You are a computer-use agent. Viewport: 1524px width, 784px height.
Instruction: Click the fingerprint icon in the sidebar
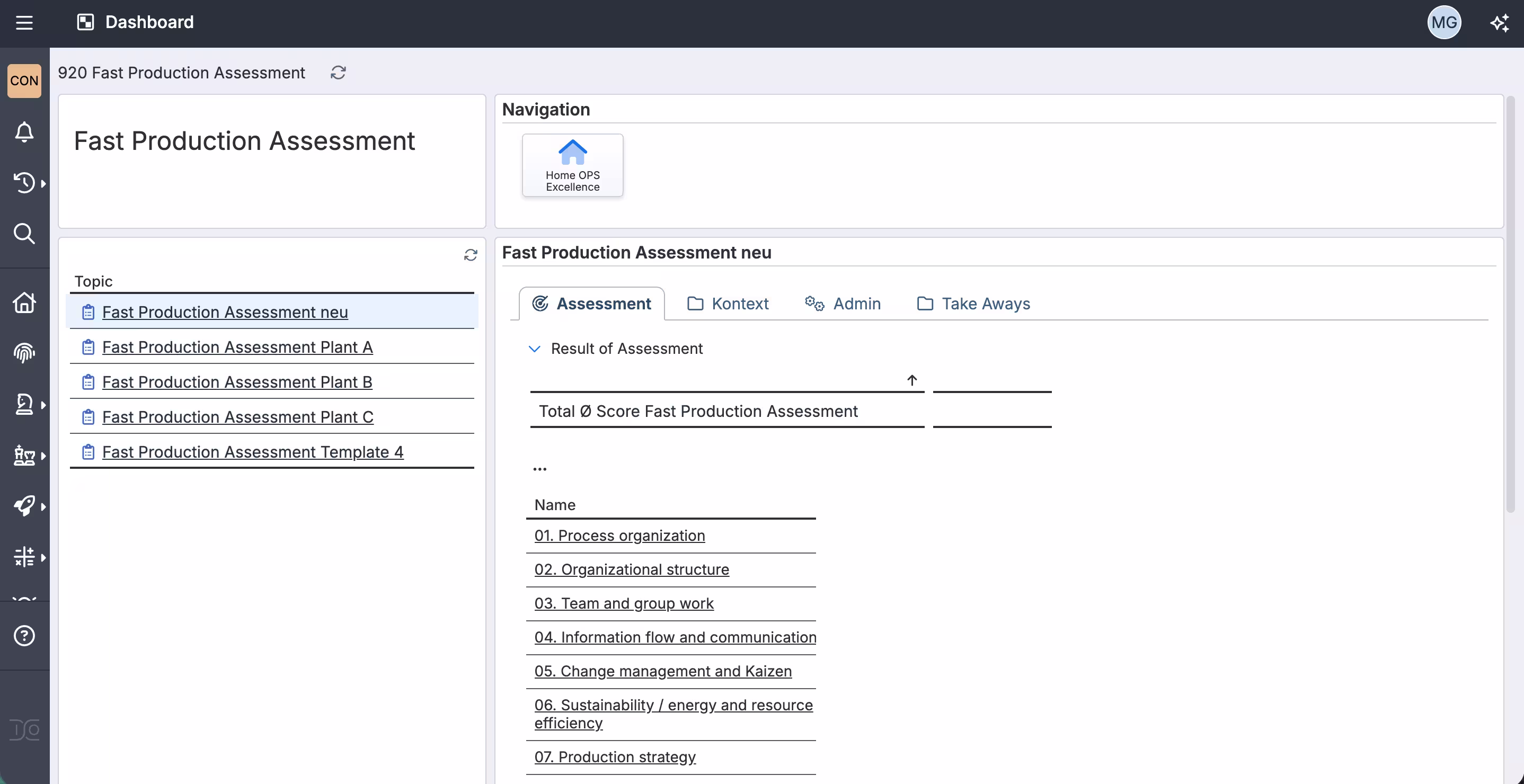(24, 353)
